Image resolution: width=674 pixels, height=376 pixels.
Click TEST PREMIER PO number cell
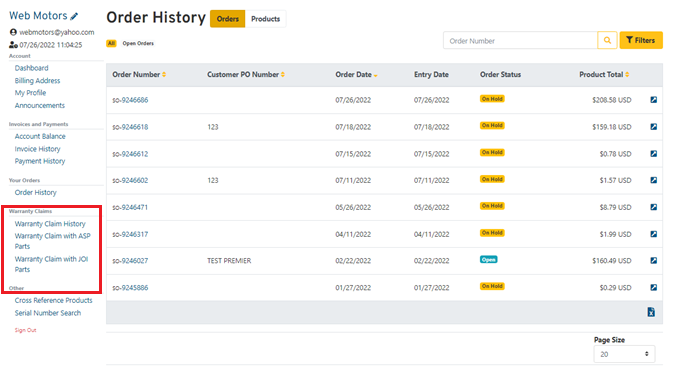pos(229,261)
